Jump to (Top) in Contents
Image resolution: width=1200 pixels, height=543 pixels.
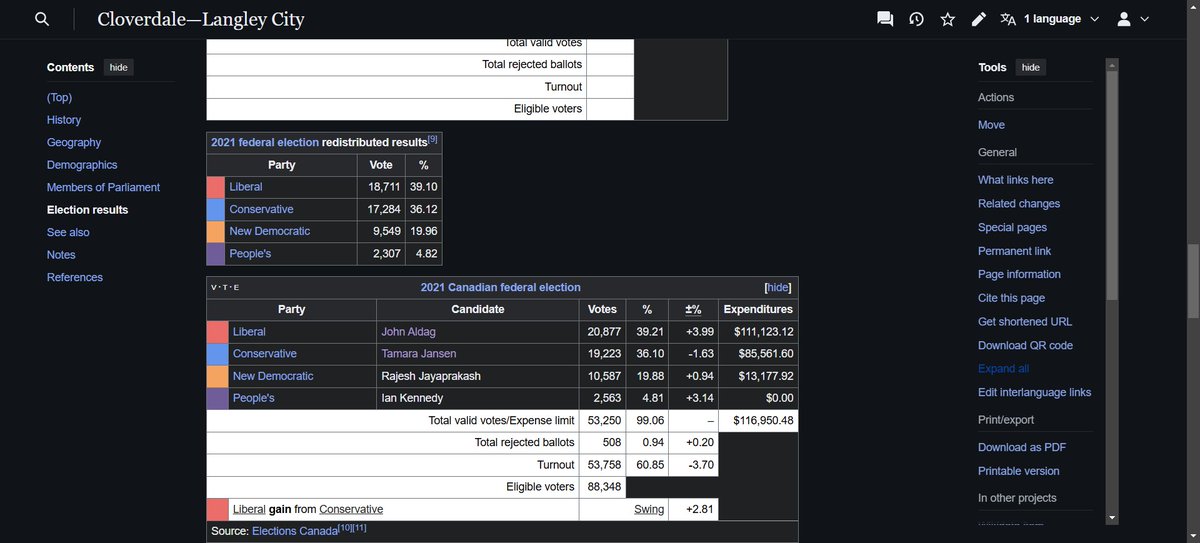click(x=59, y=97)
